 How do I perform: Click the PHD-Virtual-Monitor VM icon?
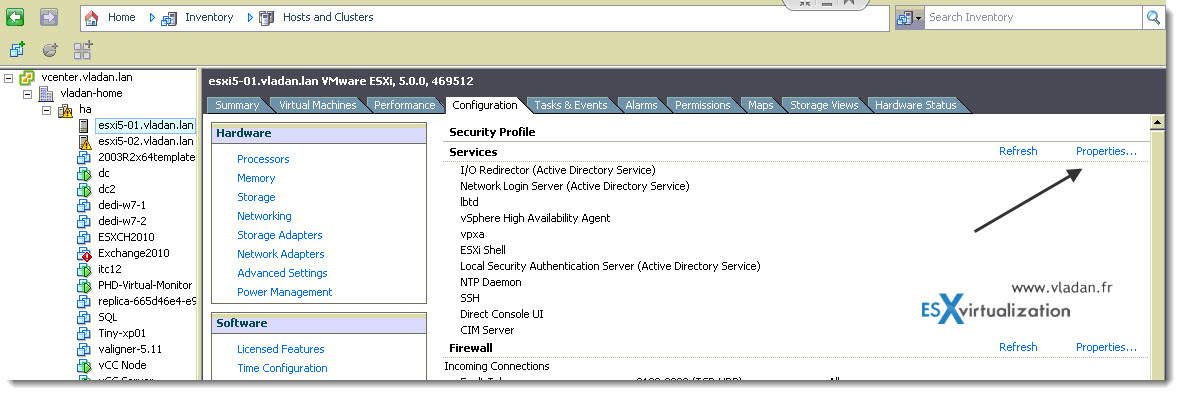tap(84, 286)
